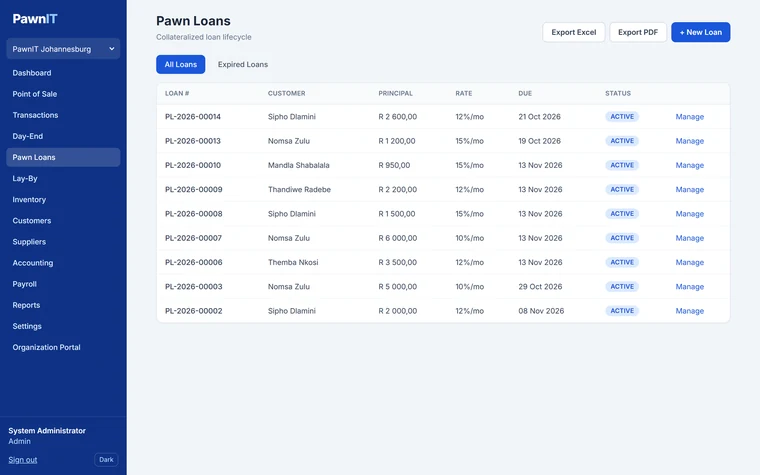Open Payroll section
The height and width of the screenshot is (475, 760).
pyautogui.click(x=25, y=284)
